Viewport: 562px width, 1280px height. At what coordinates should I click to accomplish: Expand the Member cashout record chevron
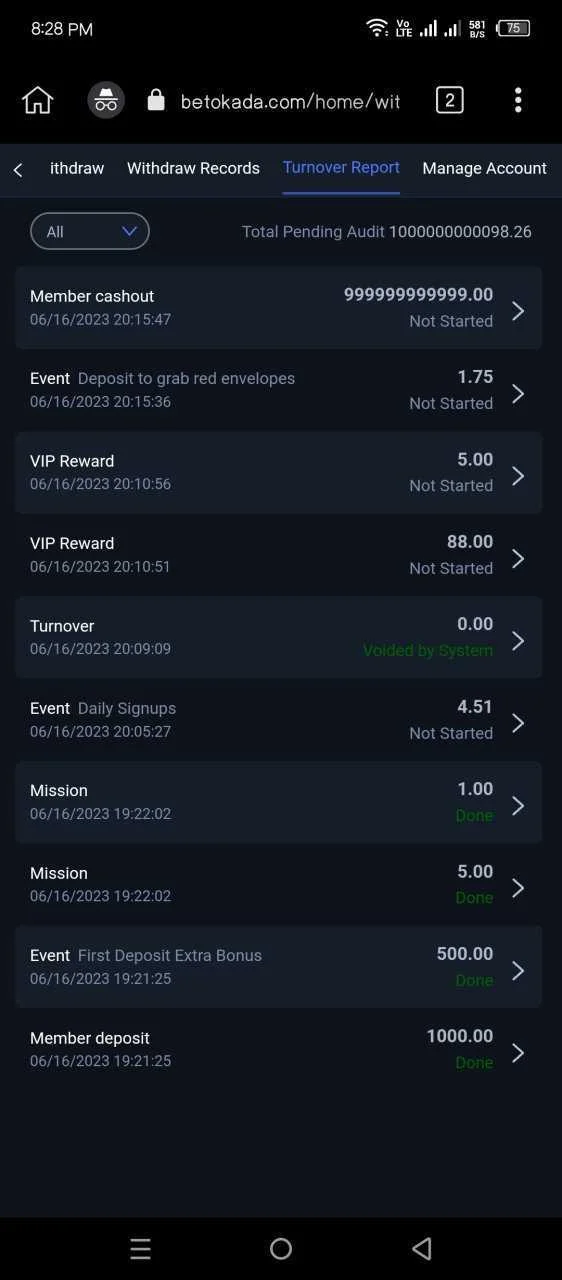518,310
